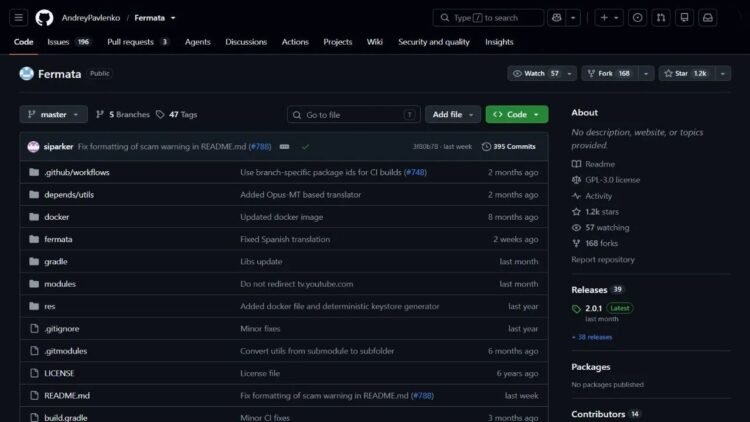The image size is (750, 422).
Task: Open the gradle folder
Action: click(x=55, y=262)
